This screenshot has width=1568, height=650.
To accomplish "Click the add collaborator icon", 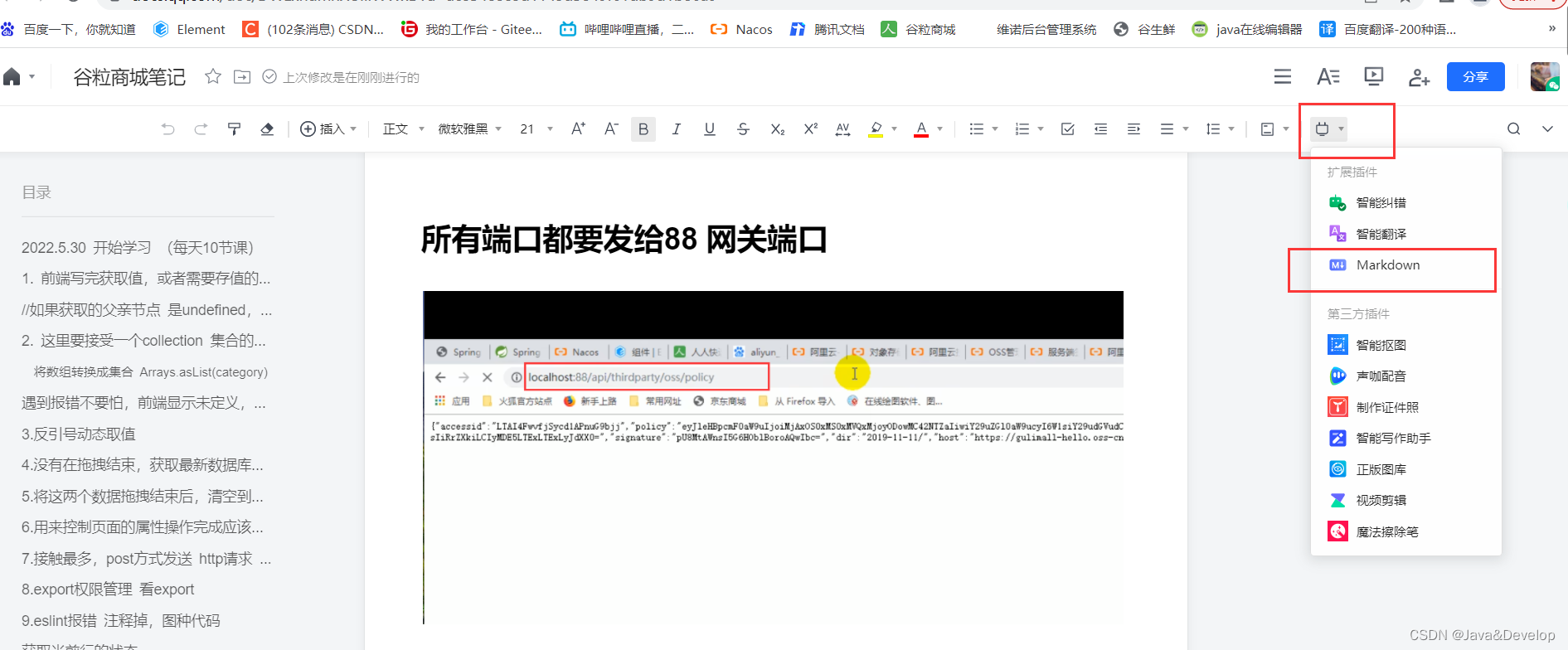I will pos(1419,77).
